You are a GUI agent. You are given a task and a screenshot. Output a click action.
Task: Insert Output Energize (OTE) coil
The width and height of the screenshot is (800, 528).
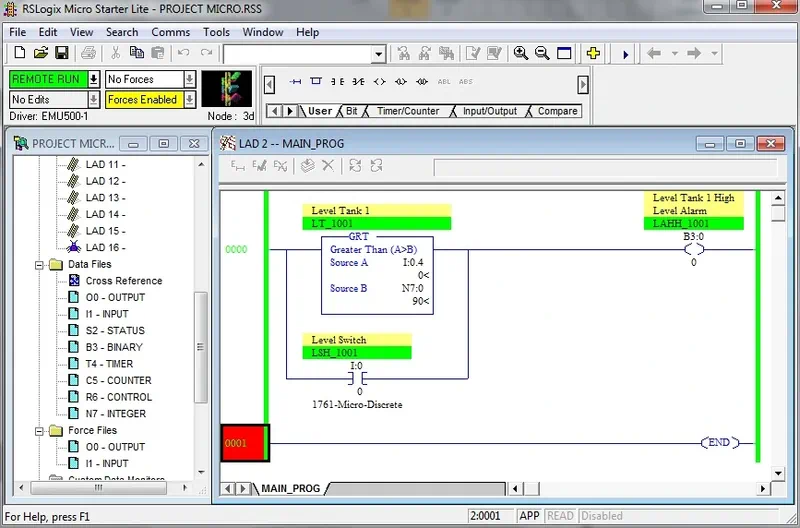[379, 82]
